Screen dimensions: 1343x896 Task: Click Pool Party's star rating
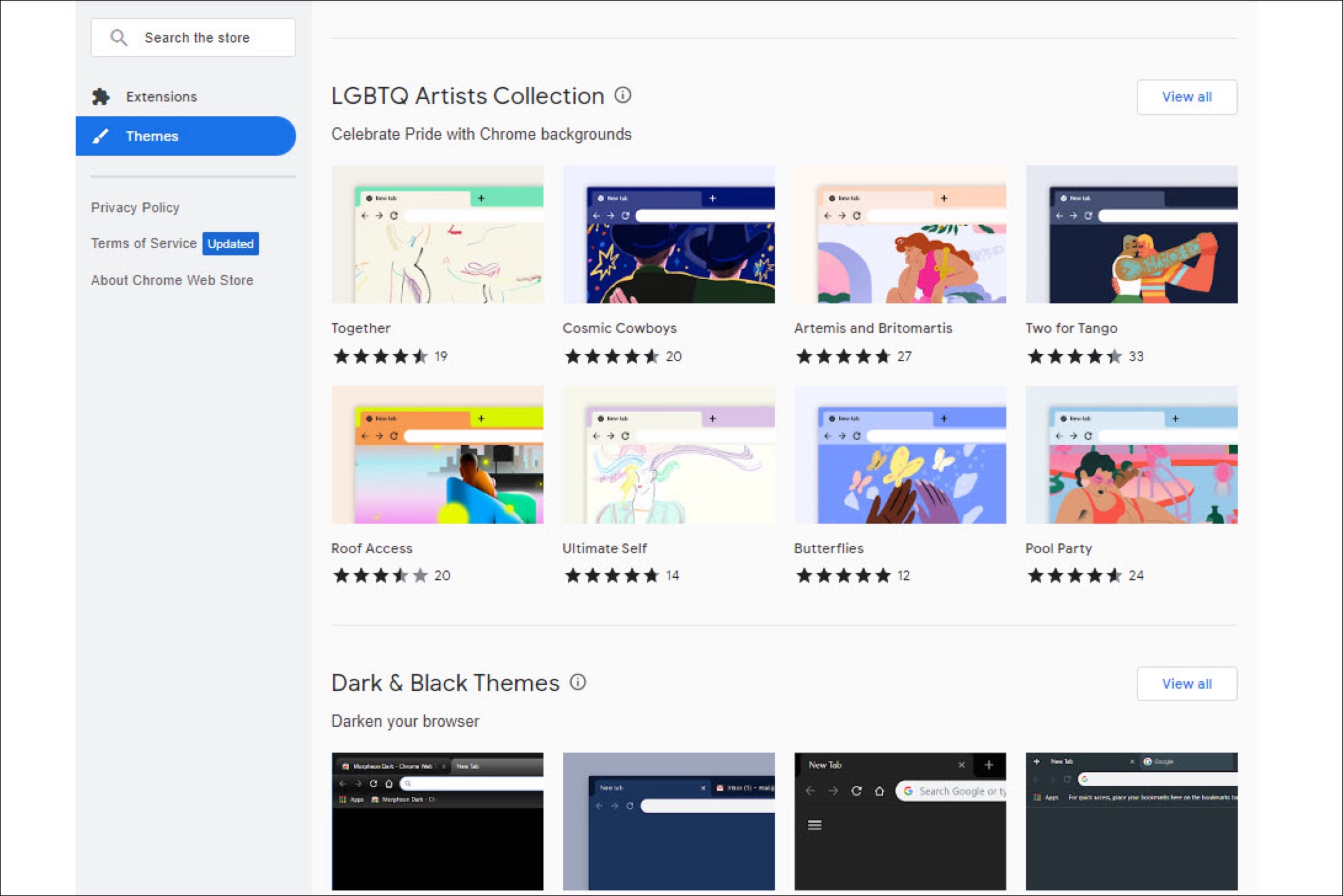coord(1075,575)
